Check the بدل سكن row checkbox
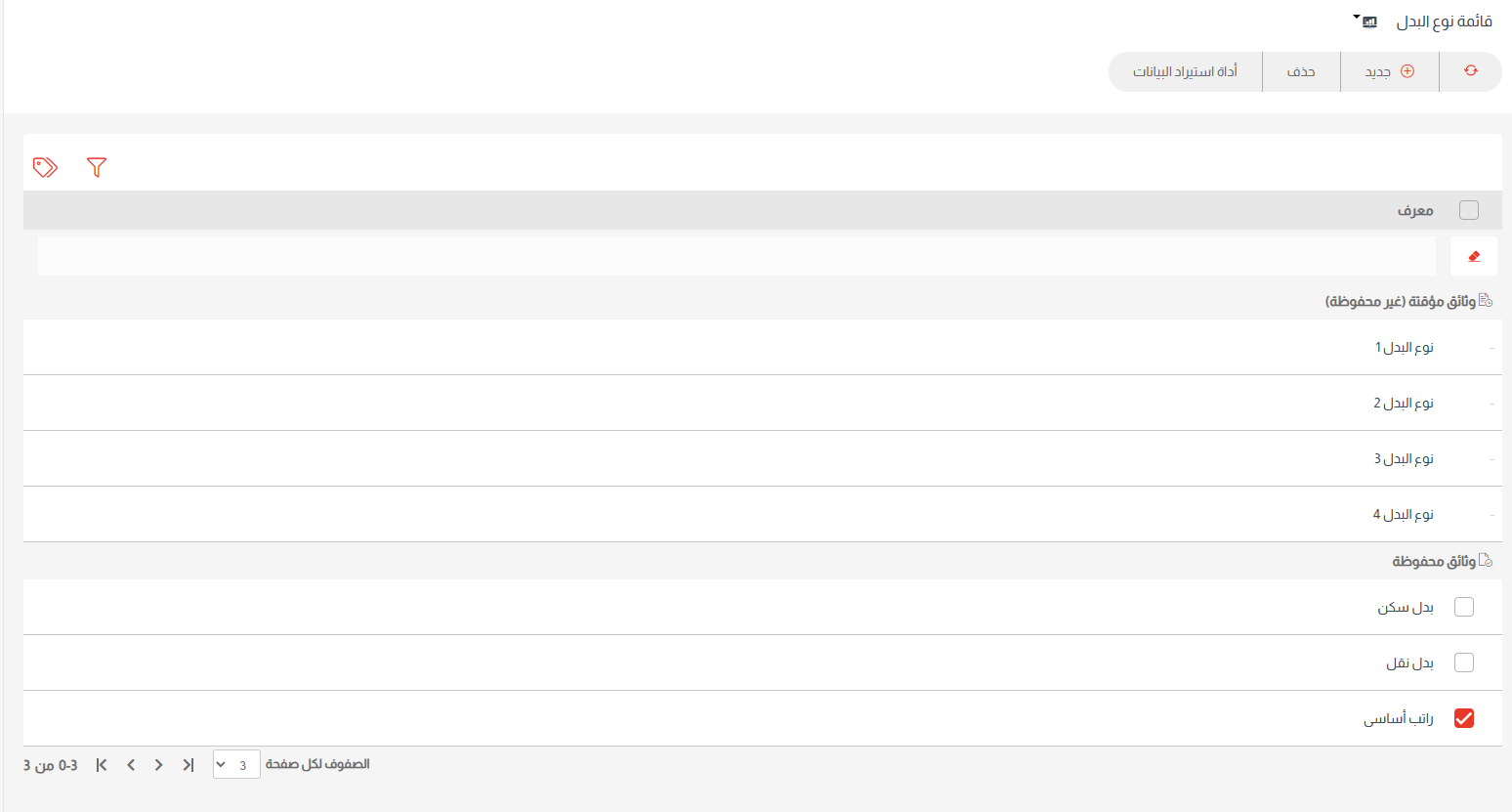The image size is (1512, 812). tap(1463, 607)
